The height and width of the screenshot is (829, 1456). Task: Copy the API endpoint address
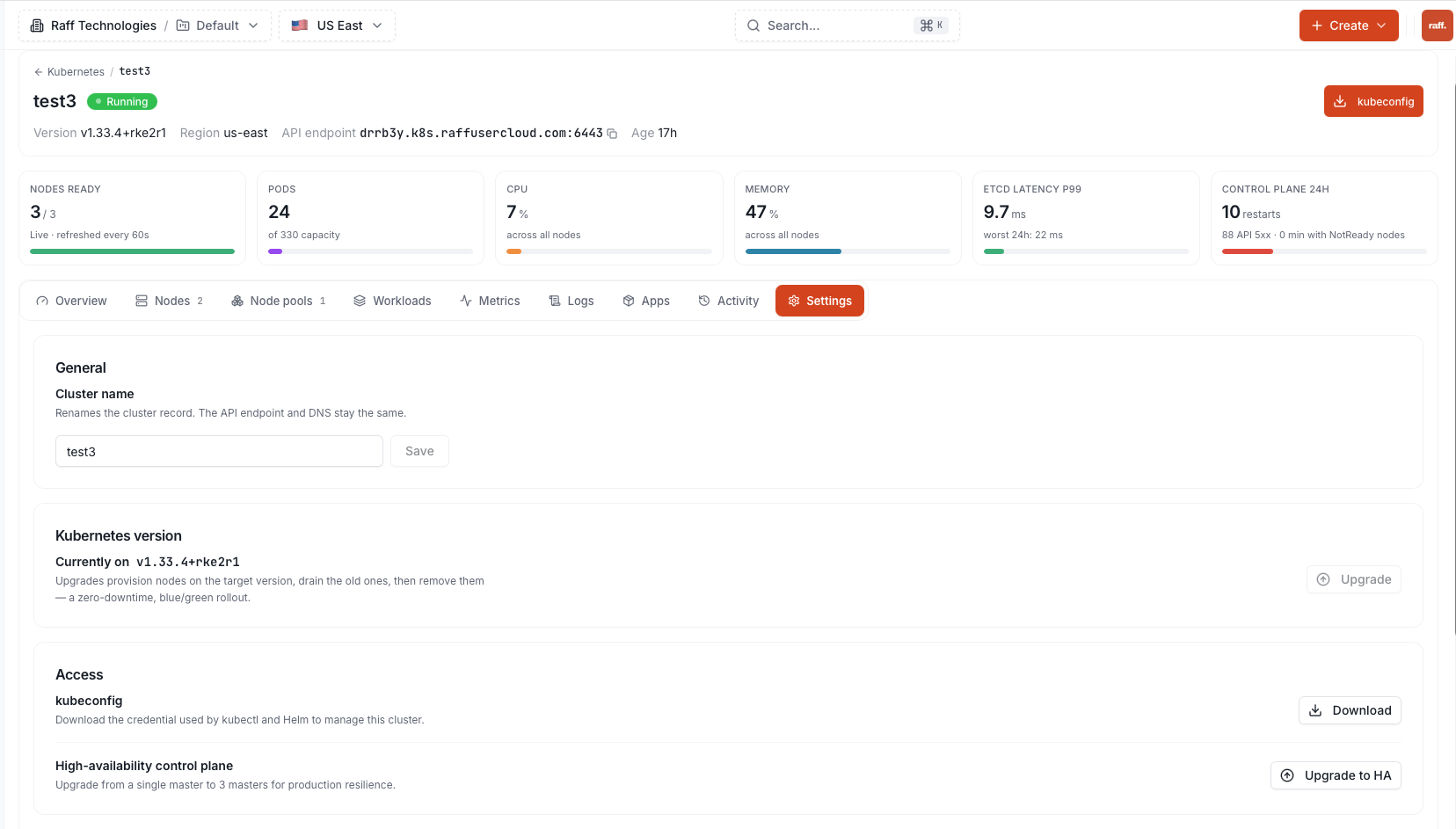coord(612,134)
